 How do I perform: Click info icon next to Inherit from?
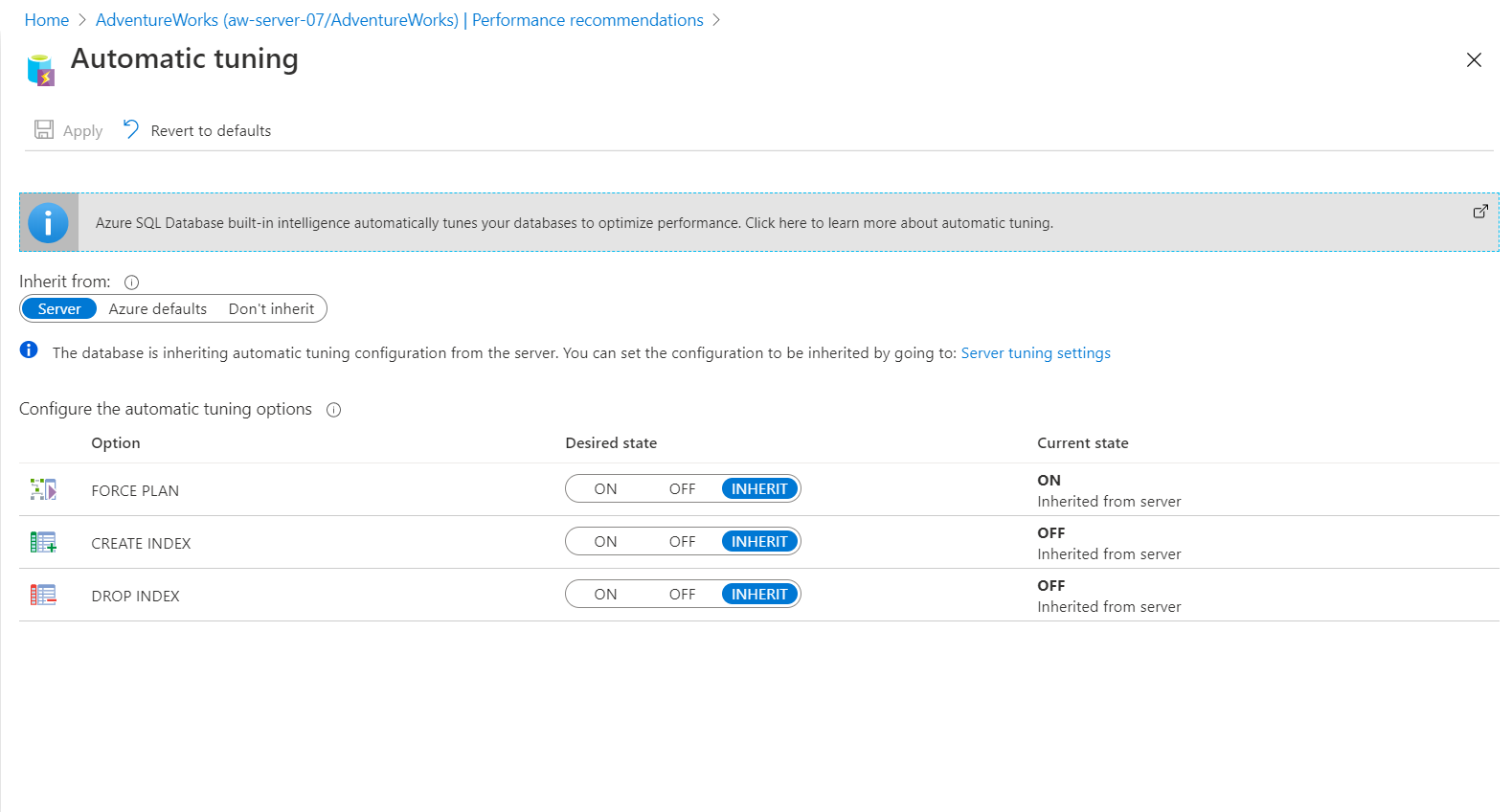coord(132,282)
